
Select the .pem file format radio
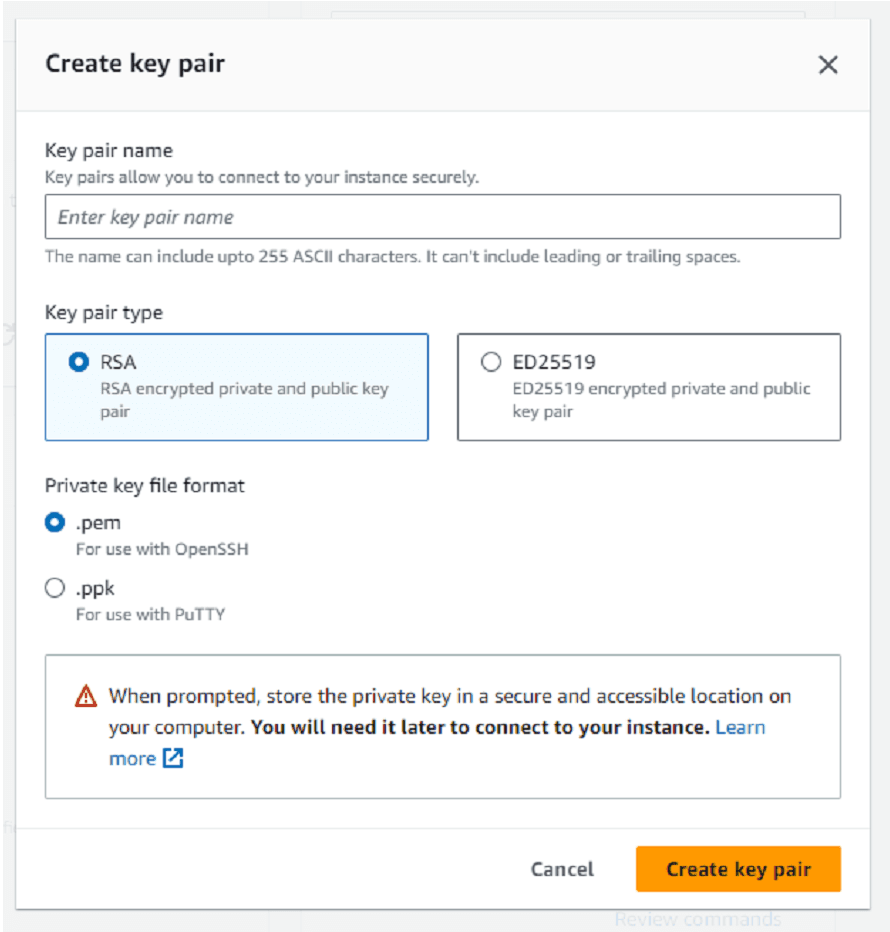click(55, 522)
